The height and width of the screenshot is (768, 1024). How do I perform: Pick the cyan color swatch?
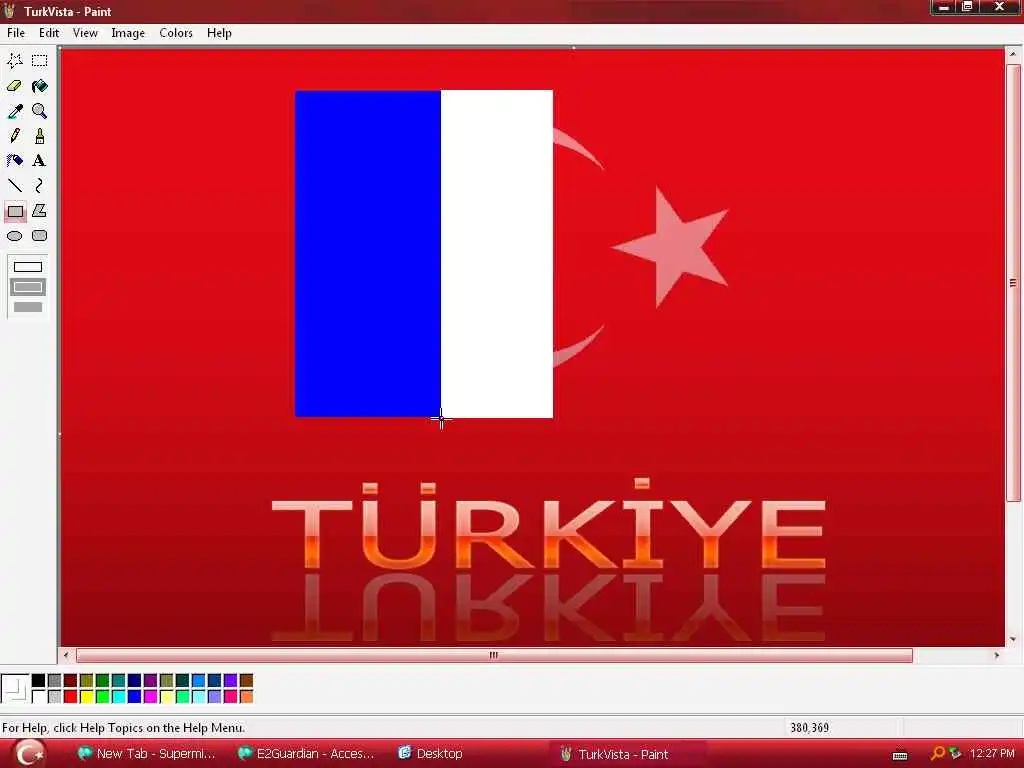[119, 696]
